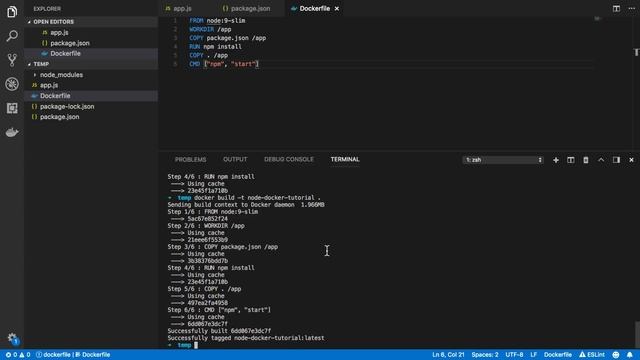Change language mode via Dockerfile status item

(558, 355)
